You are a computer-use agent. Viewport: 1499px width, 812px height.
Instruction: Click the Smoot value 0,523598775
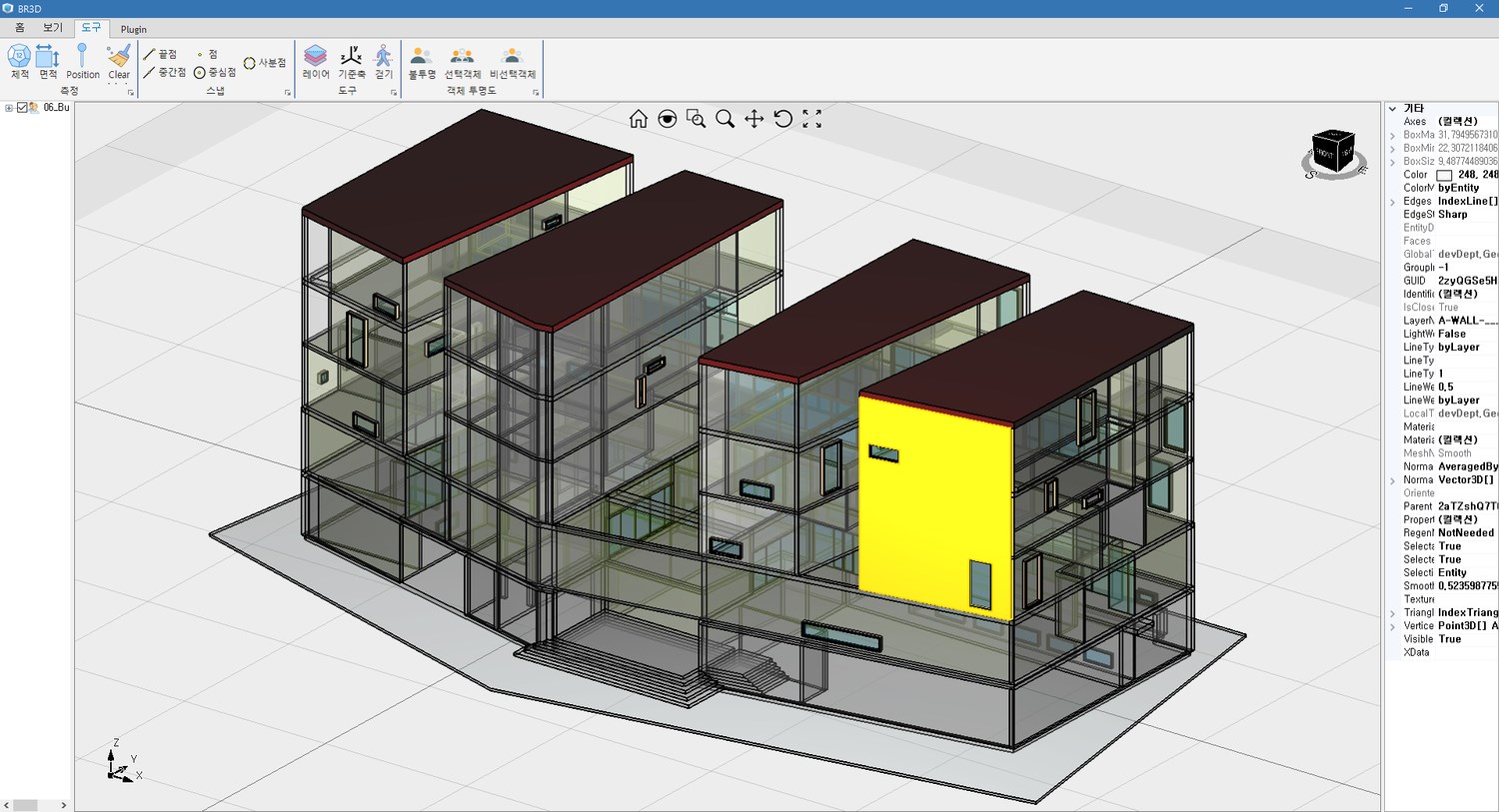(x=1467, y=586)
